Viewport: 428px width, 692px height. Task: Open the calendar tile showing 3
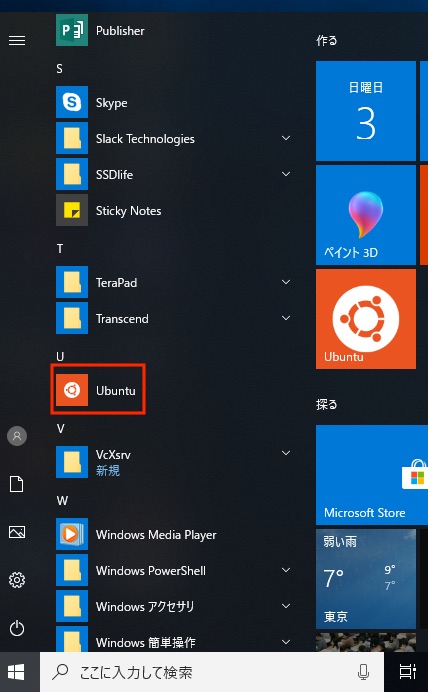tap(366, 111)
